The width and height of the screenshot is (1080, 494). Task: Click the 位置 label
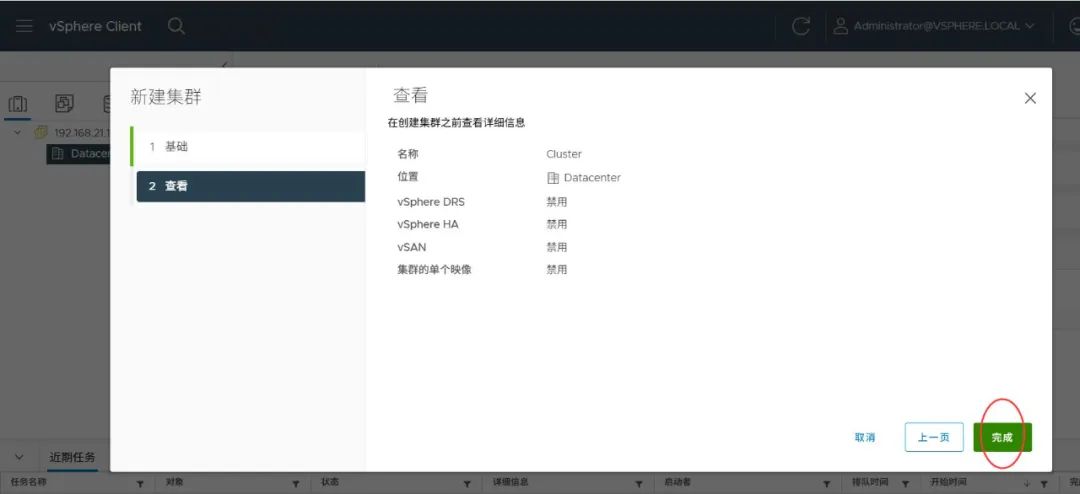(407, 176)
